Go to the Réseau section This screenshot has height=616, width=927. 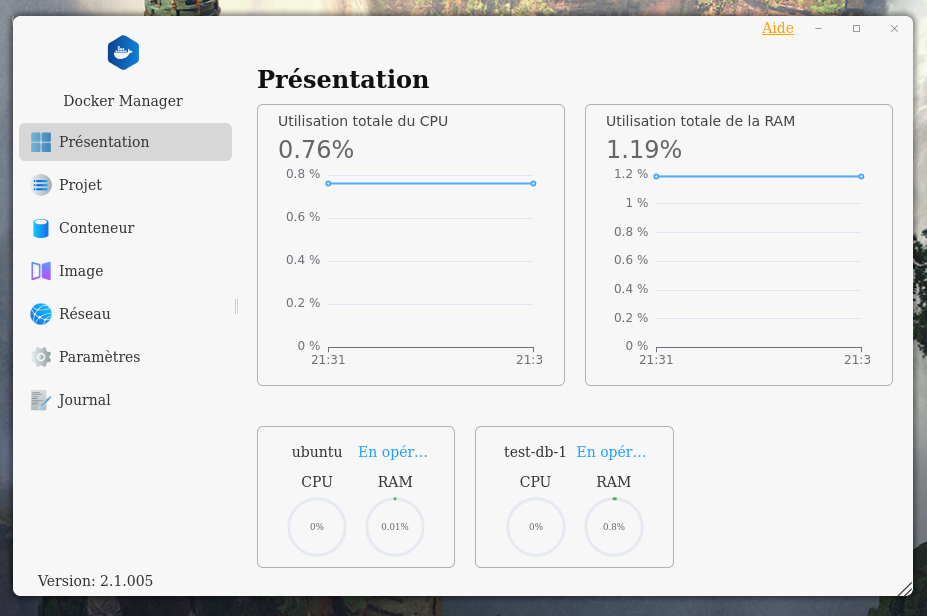coord(85,314)
